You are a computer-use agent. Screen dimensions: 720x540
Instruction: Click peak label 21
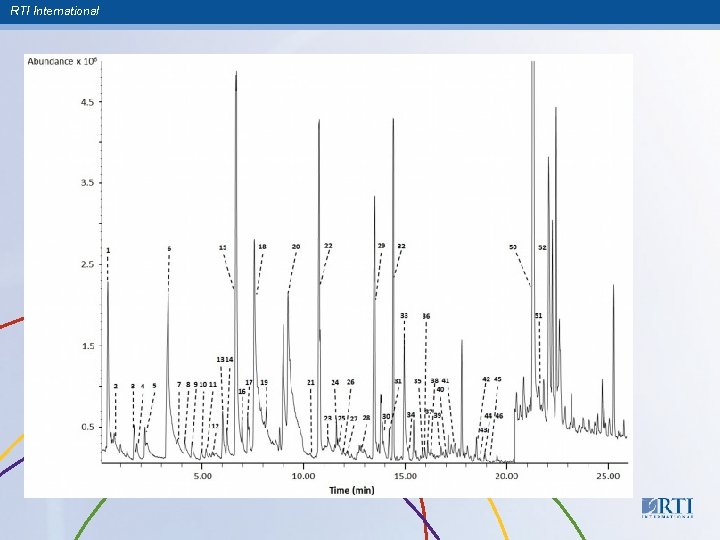pyautogui.click(x=311, y=382)
